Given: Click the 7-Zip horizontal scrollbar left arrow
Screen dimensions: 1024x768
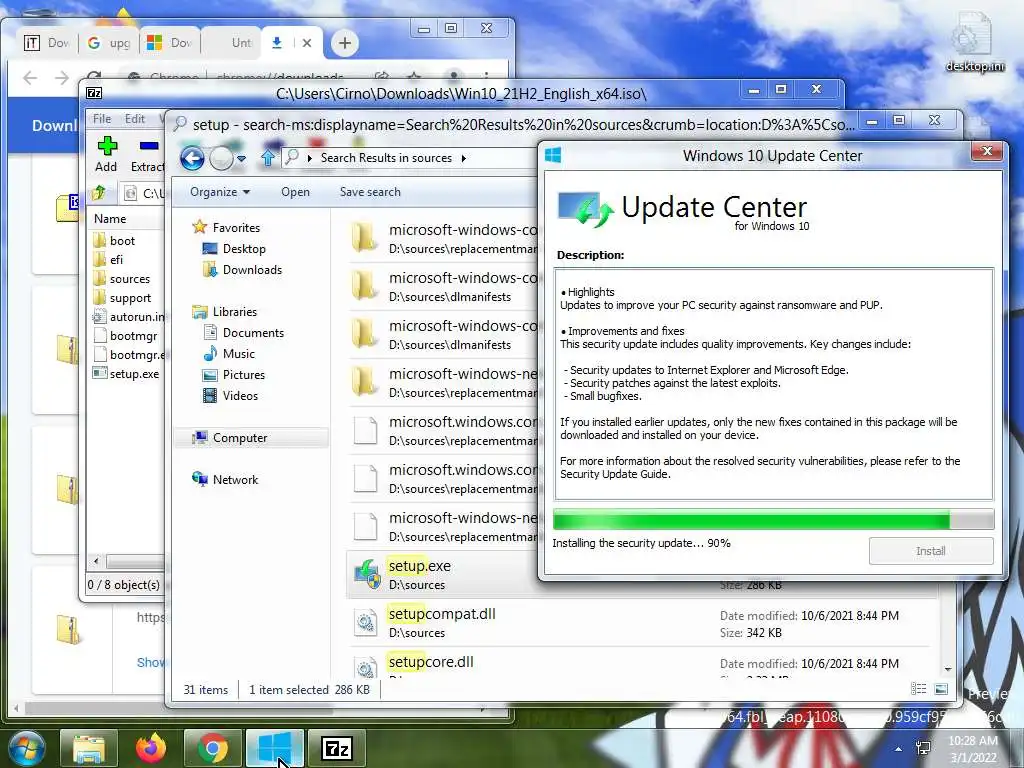Looking at the screenshot, I should click(97, 561).
